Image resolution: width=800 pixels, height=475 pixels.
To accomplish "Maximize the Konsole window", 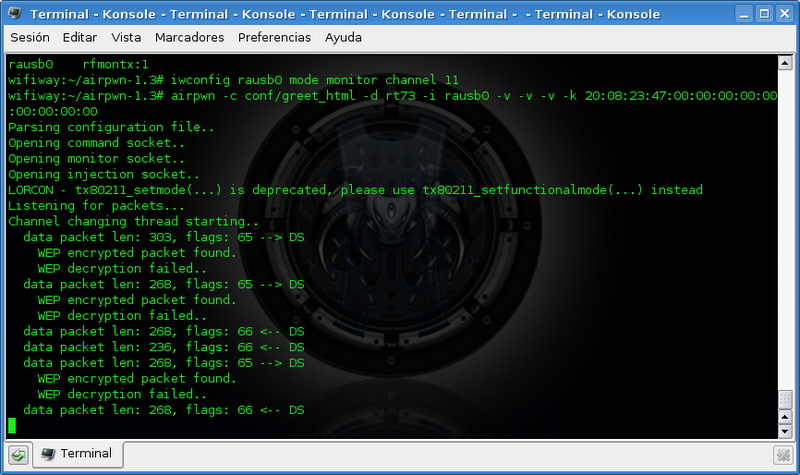I will (x=763, y=14).
